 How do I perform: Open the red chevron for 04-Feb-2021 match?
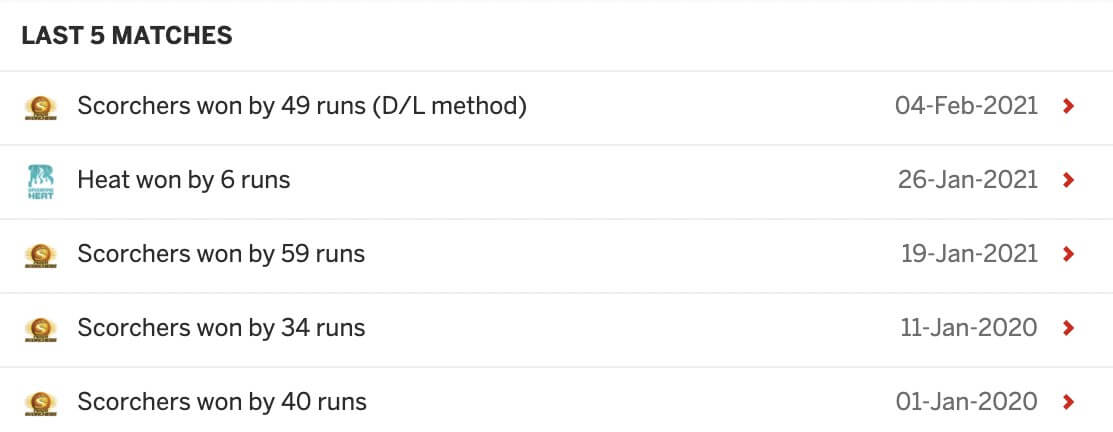[x=1068, y=106]
